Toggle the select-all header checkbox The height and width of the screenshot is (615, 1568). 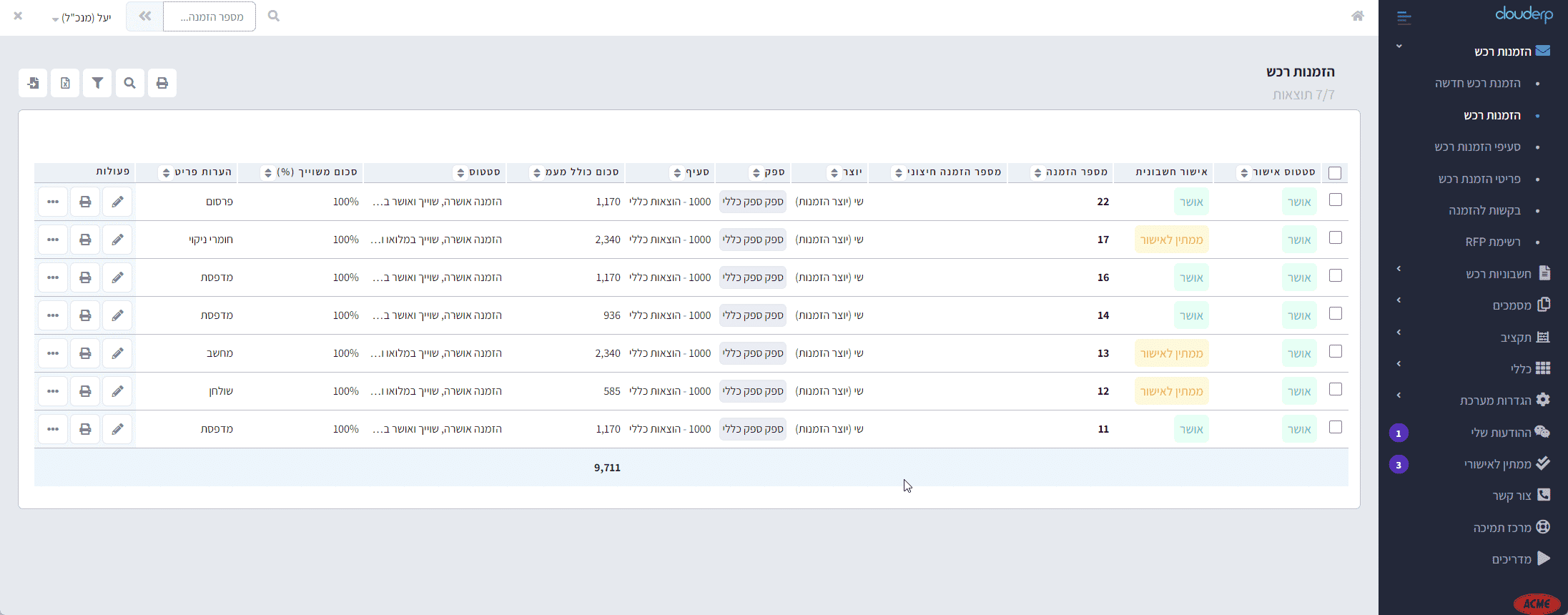1334,173
